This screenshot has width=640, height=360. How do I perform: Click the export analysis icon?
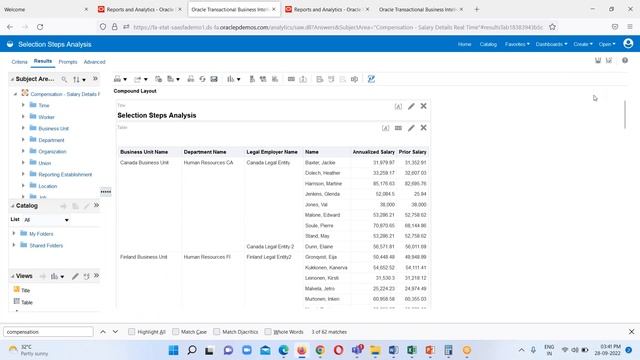coord(138,79)
